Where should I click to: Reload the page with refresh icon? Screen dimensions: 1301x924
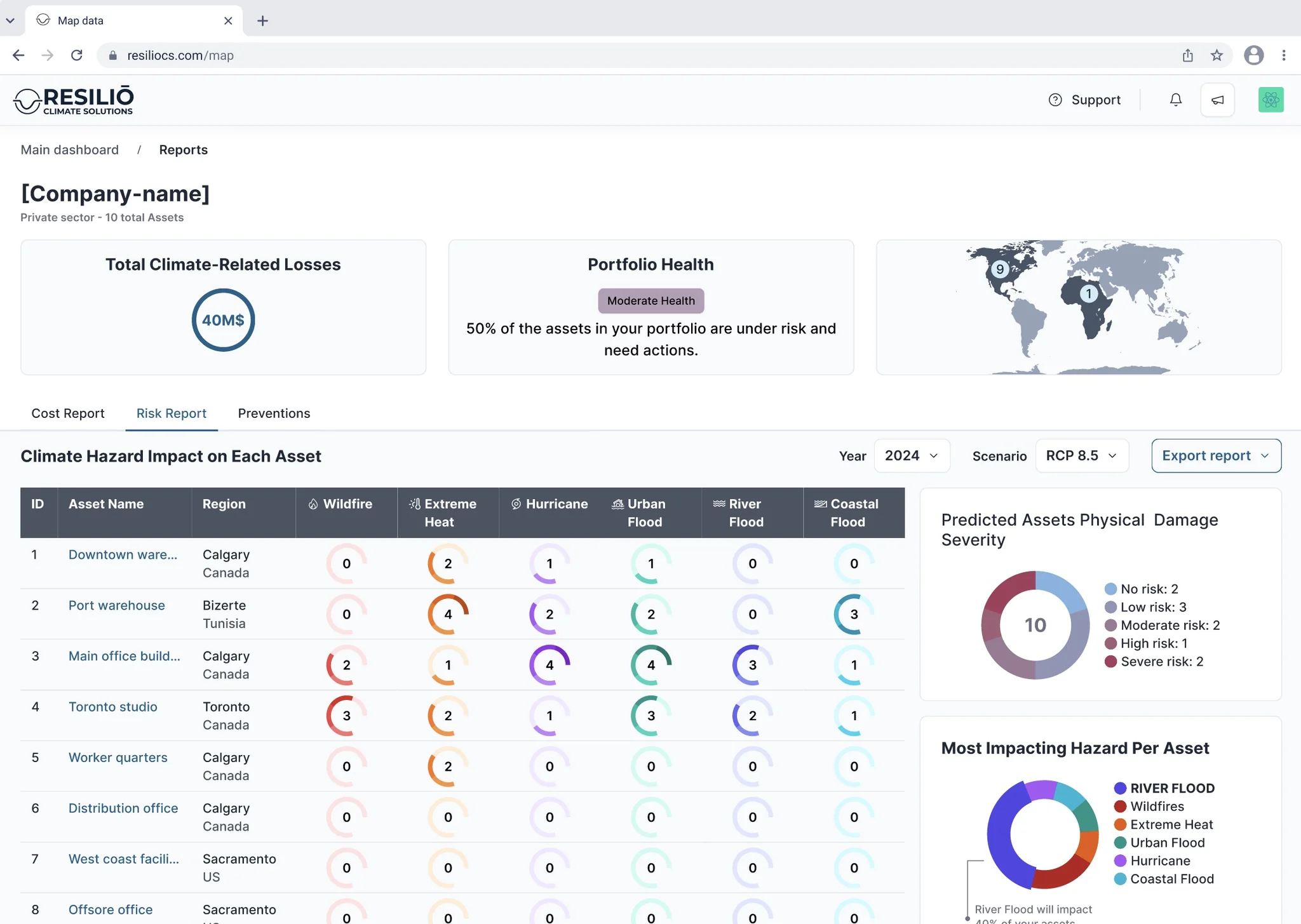(77, 55)
